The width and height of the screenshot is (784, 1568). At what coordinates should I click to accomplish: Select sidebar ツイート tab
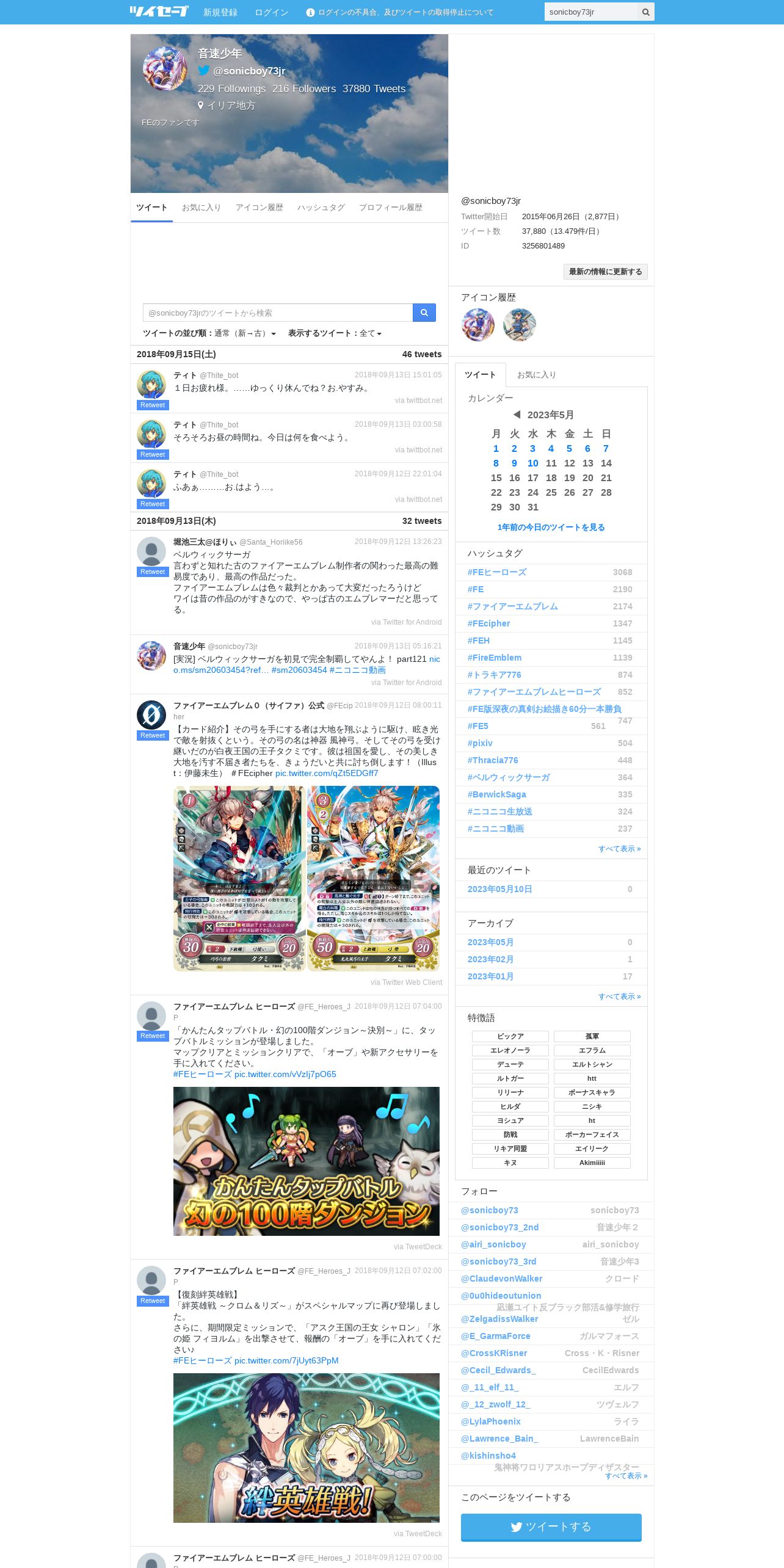pyautogui.click(x=481, y=375)
